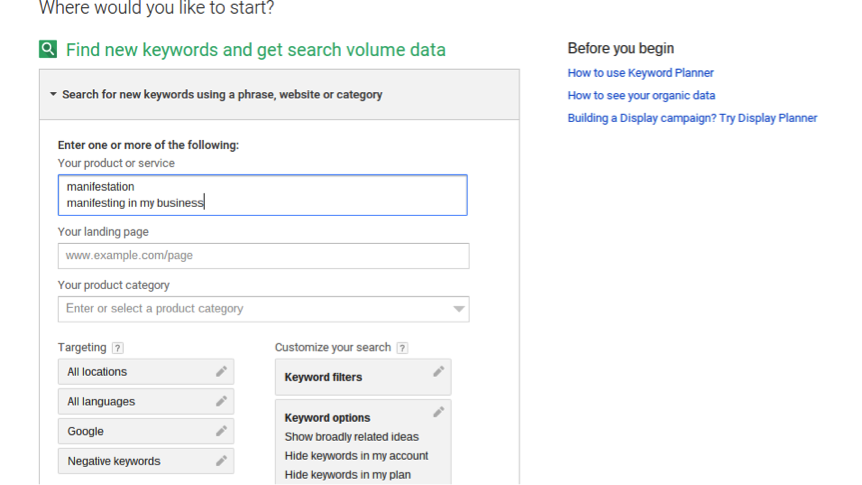
Task: Select the All locations targeting box
Action: coord(146,372)
